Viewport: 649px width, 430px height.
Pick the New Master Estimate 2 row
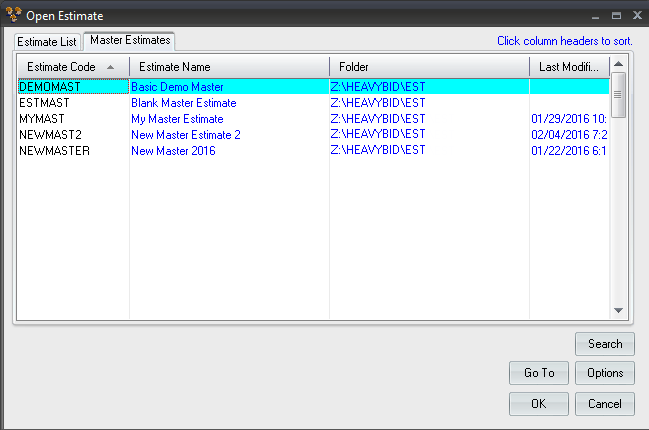(x=185, y=135)
